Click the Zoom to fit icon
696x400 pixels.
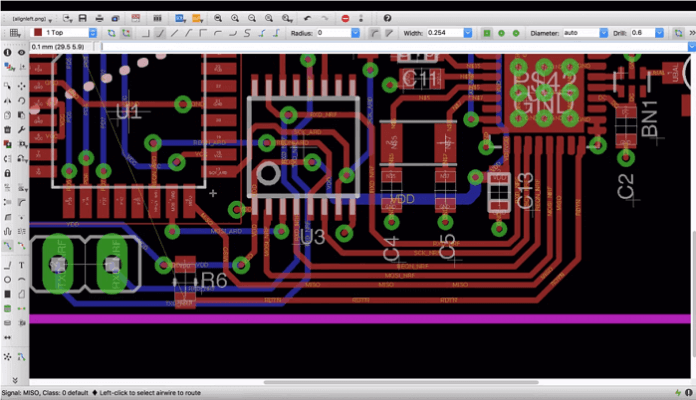click(x=217, y=18)
